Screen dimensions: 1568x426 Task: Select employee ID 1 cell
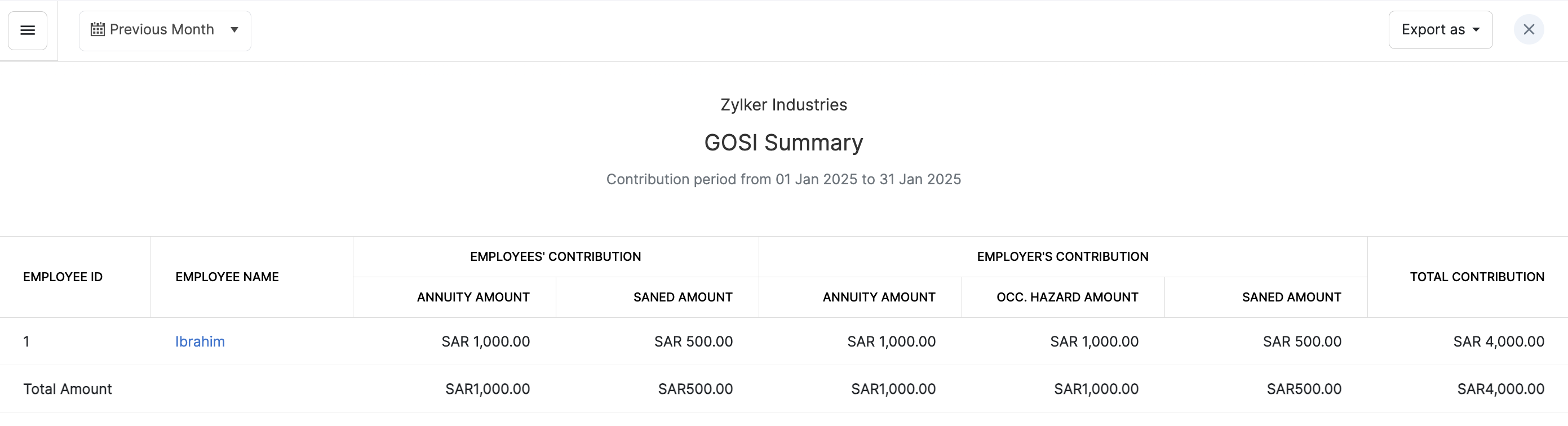point(26,341)
